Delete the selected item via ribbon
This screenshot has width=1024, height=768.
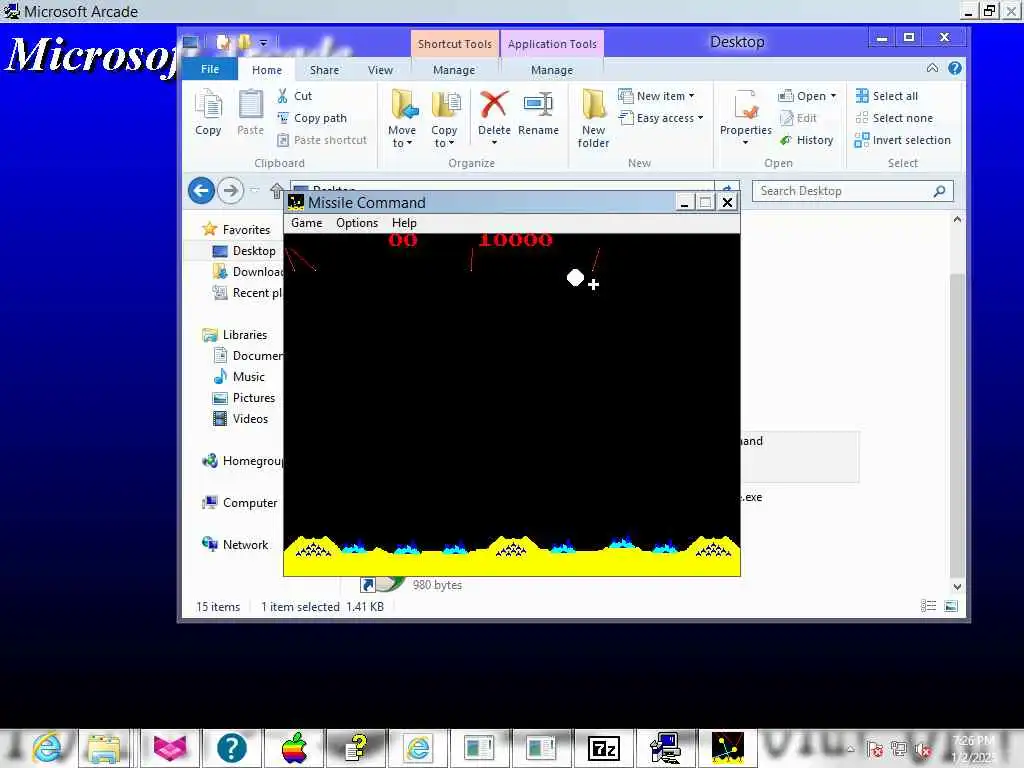[494, 112]
